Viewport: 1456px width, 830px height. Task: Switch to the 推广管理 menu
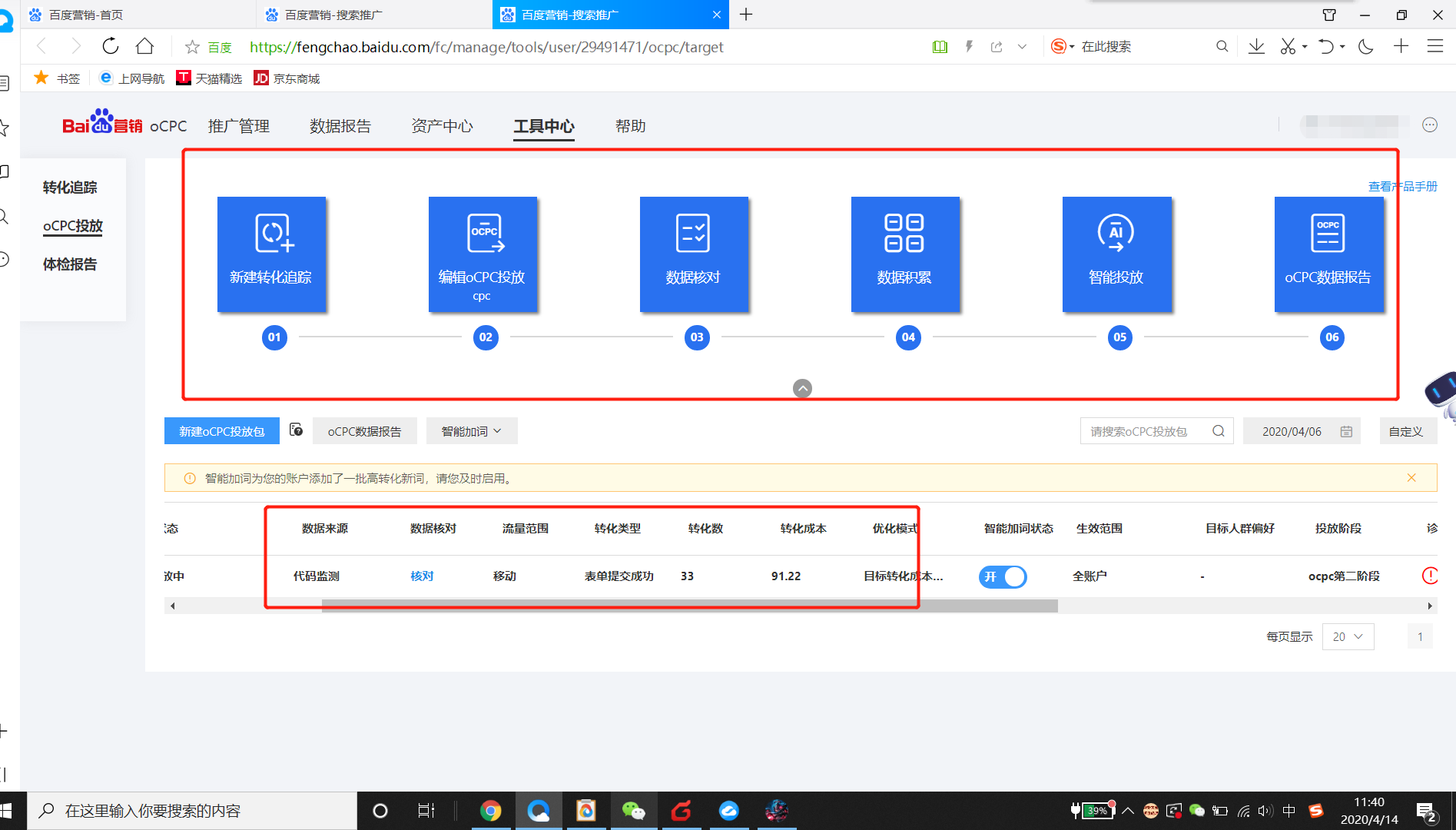click(x=239, y=126)
